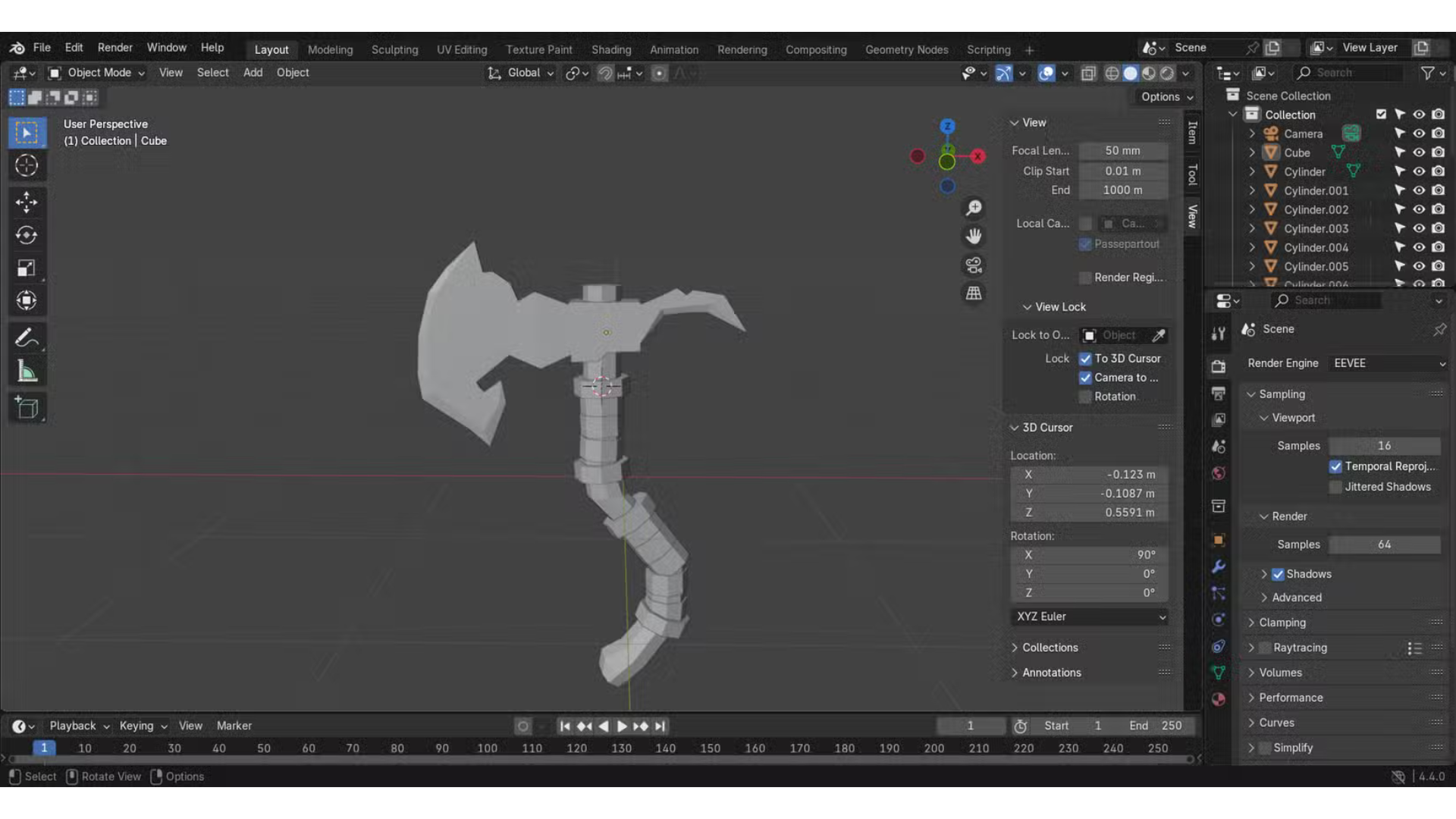Click the Add Cube tool
Screen dimensions: 1456x819
(27, 408)
